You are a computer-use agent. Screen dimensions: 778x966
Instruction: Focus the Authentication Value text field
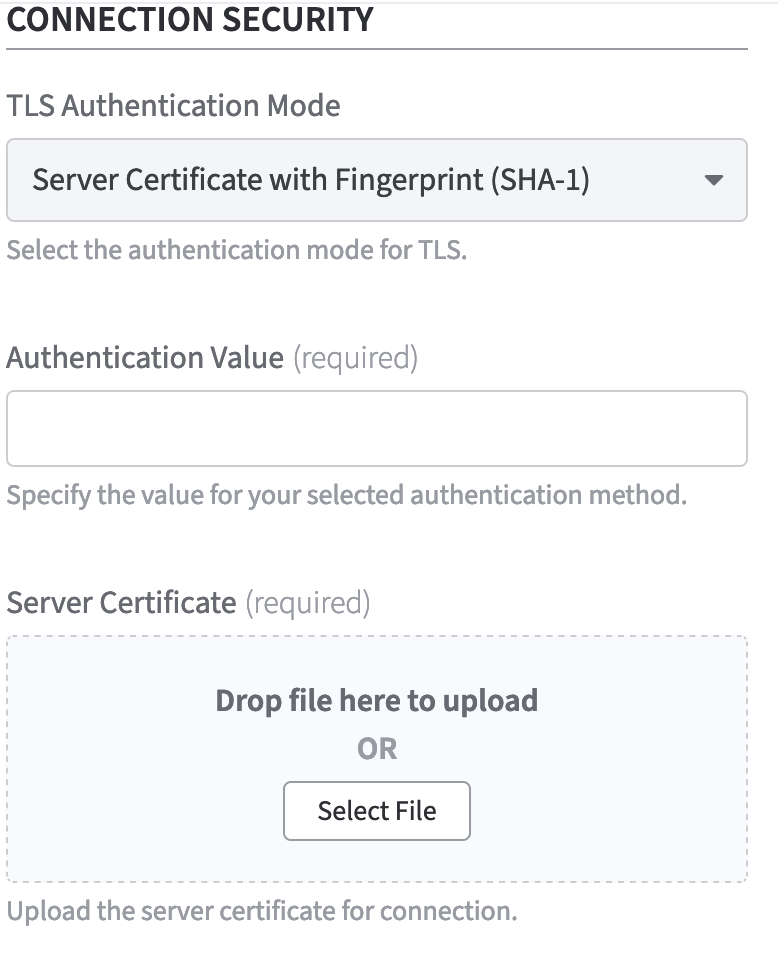pyautogui.click(x=376, y=428)
